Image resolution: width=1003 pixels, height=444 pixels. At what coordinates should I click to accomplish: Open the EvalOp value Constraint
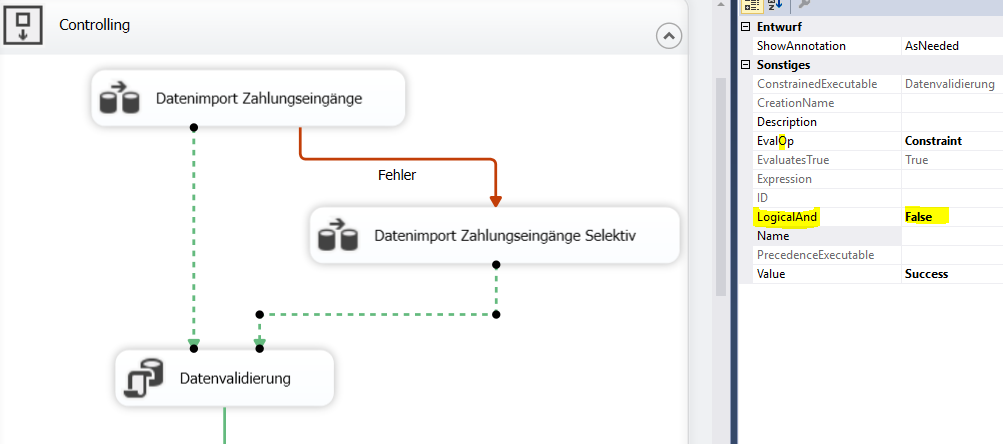[950, 141]
